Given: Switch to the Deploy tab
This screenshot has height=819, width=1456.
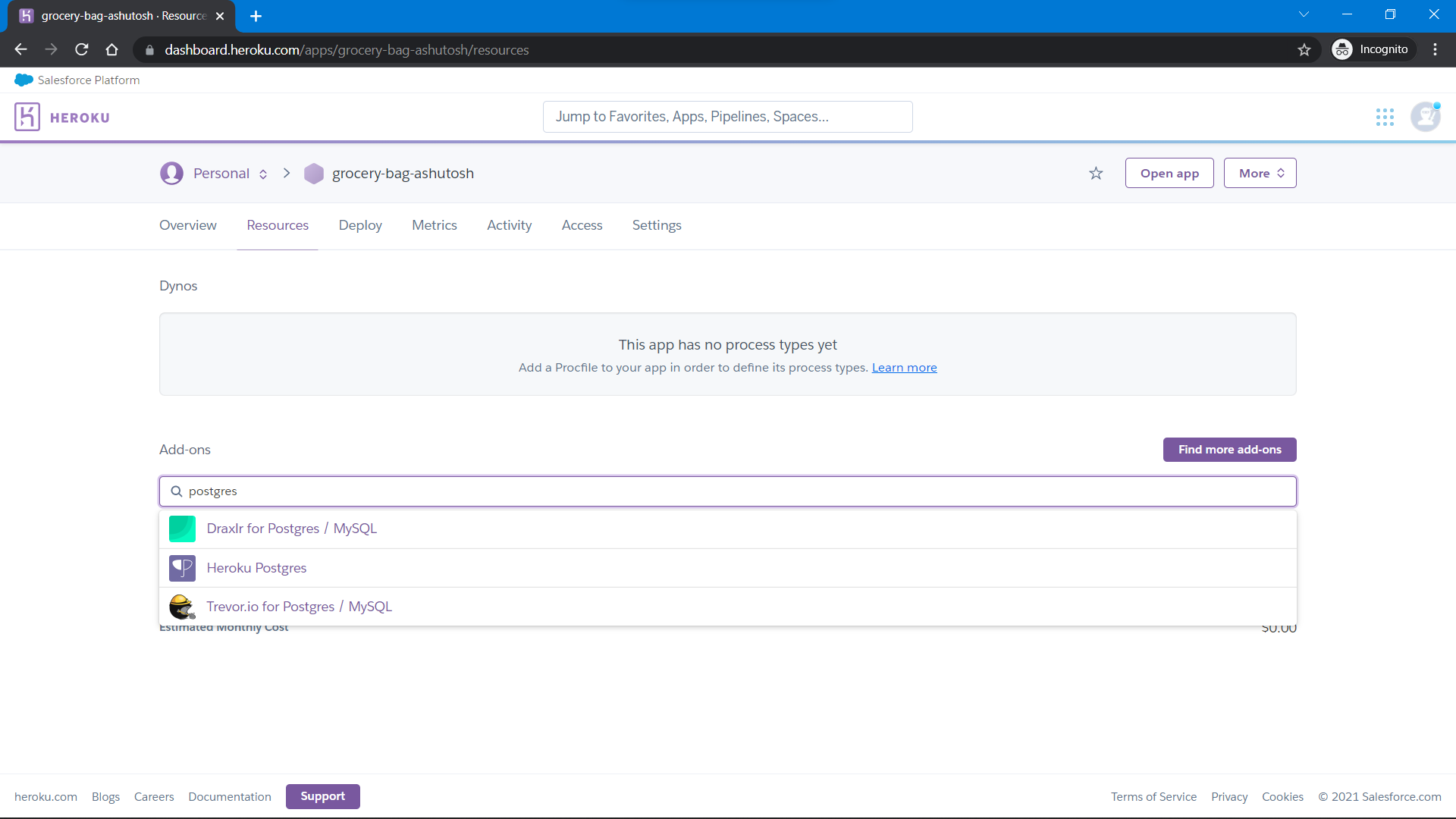Looking at the screenshot, I should [360, 225].
